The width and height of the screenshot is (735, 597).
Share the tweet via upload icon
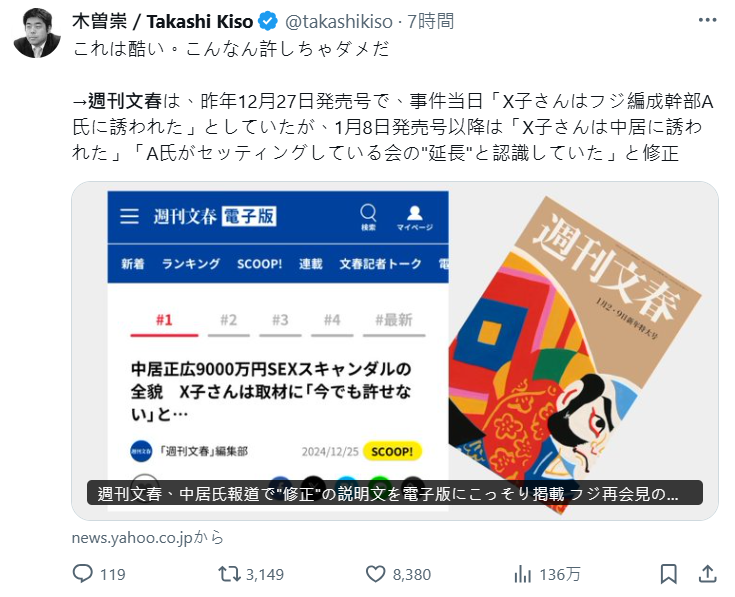pyautogui.click(x=707, y=574)
